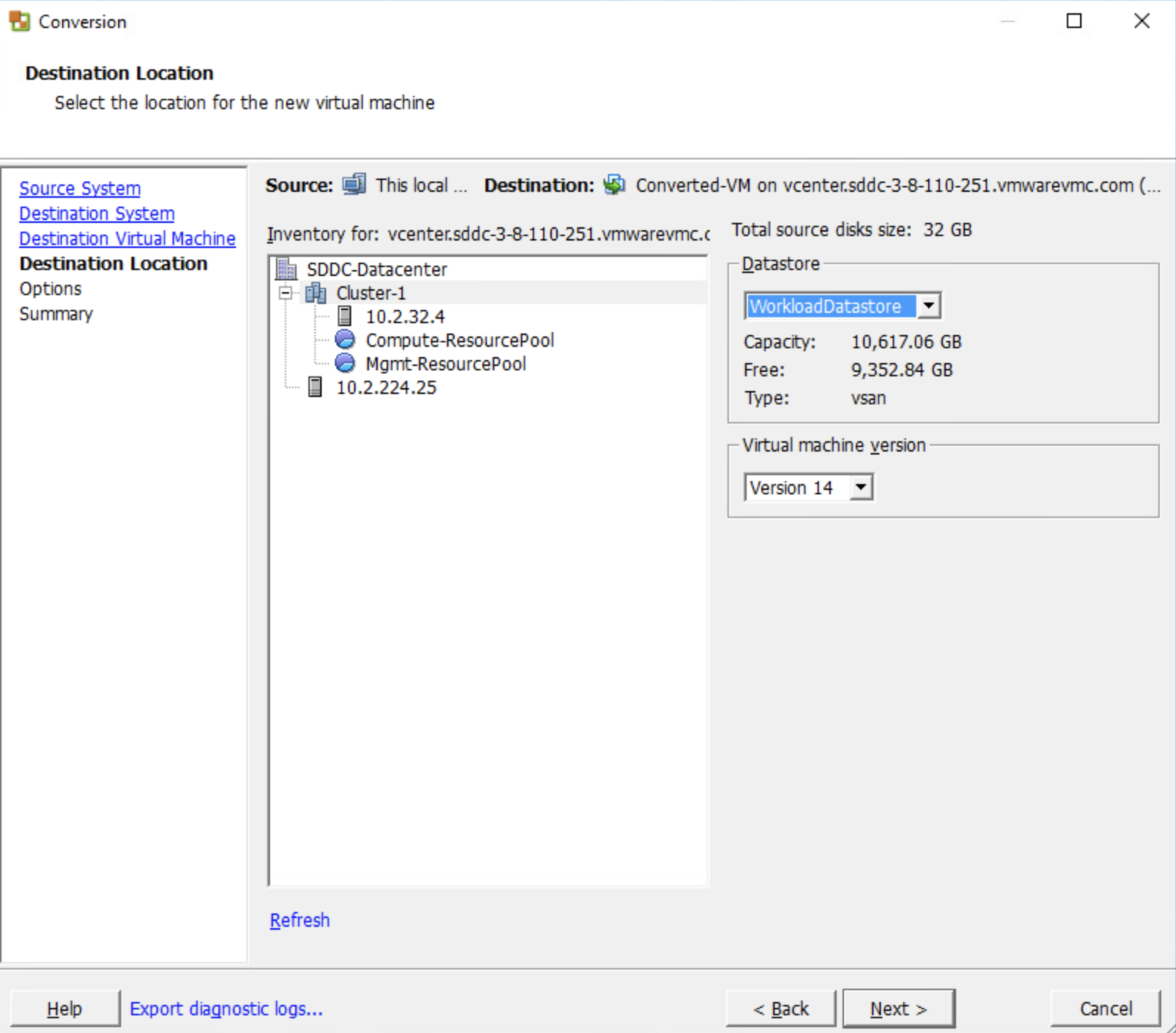Click the Cluster-1 cluster icon
The width and height of the screenshot is (1176, 1033).
[x=316, y=293]
